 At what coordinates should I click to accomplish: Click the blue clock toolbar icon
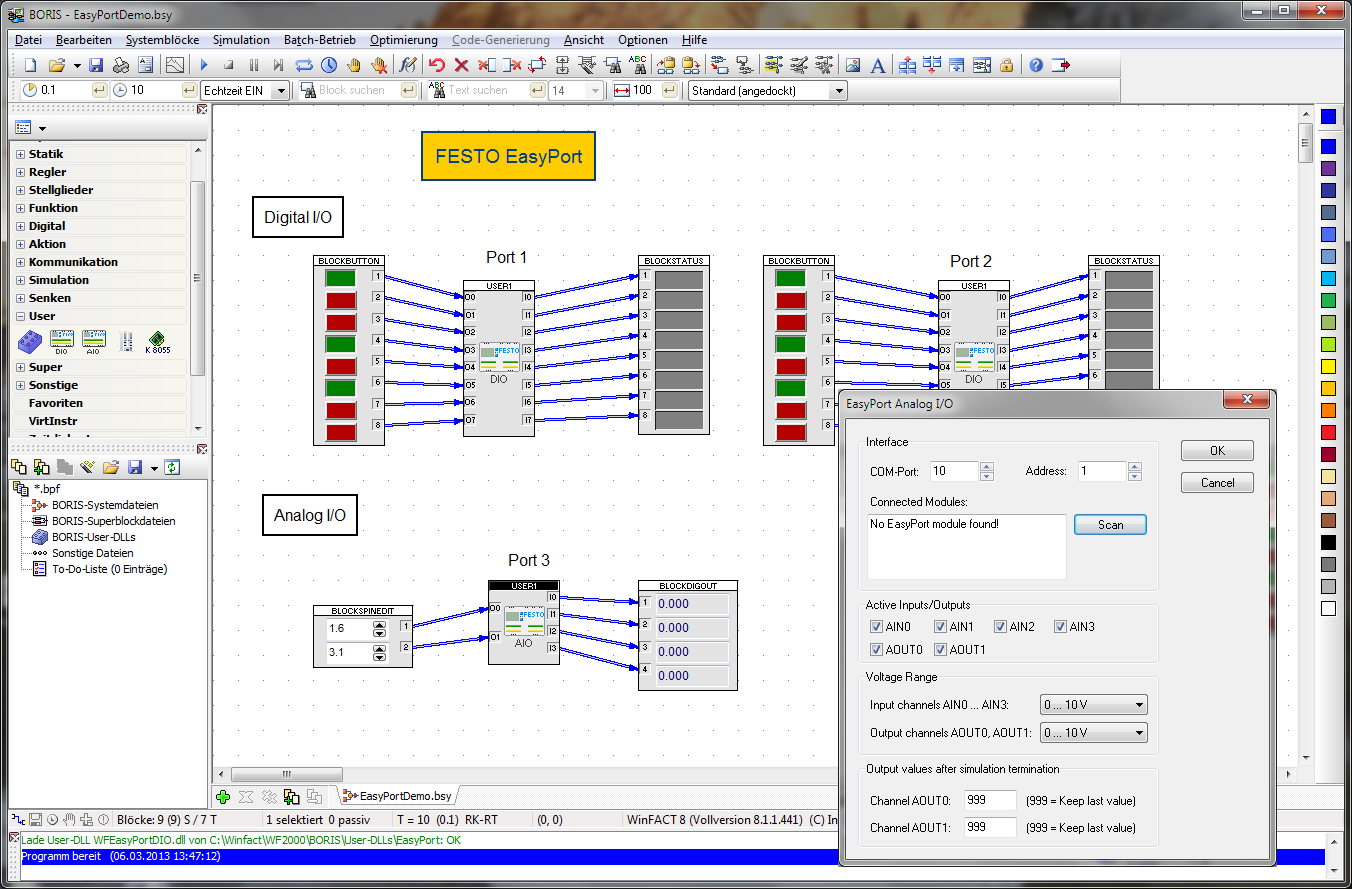(x=329, y=65)
